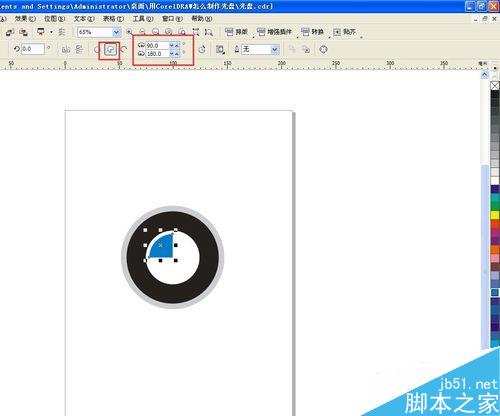Select the Arc shape type

coord(124,49)
